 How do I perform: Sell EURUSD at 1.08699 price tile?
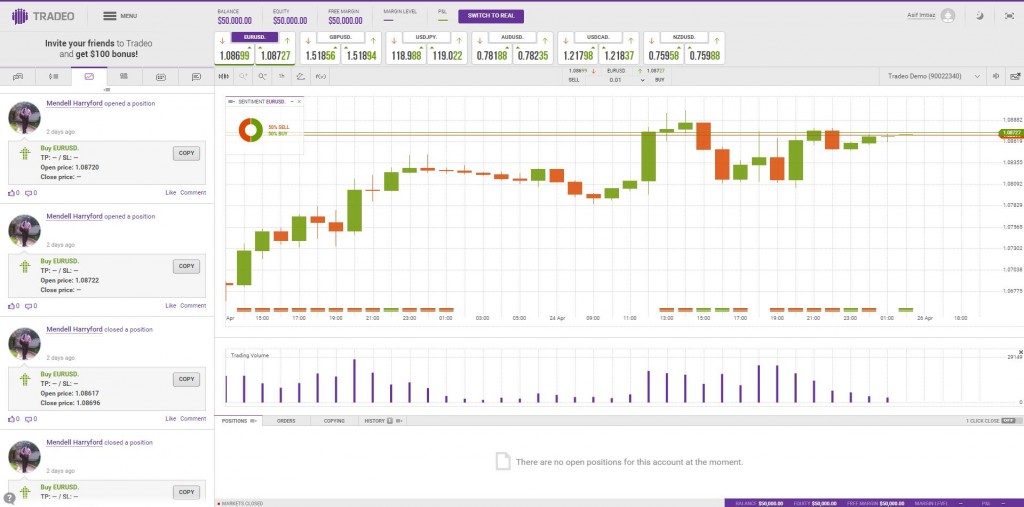234,56
